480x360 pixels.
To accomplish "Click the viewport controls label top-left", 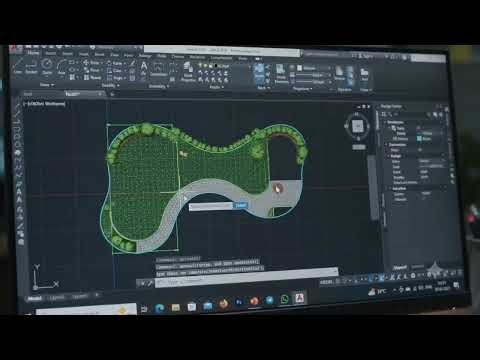I will click(44, 104).
